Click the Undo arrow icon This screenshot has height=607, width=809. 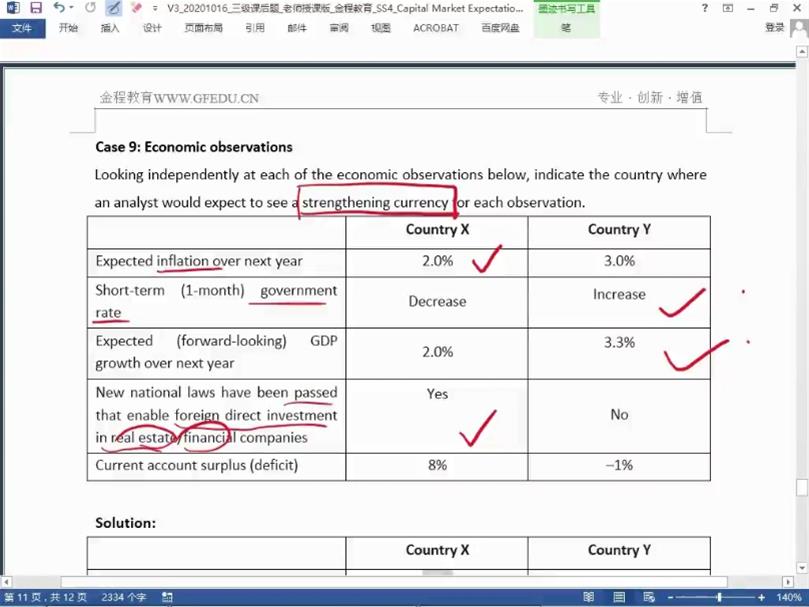point(59,8)
